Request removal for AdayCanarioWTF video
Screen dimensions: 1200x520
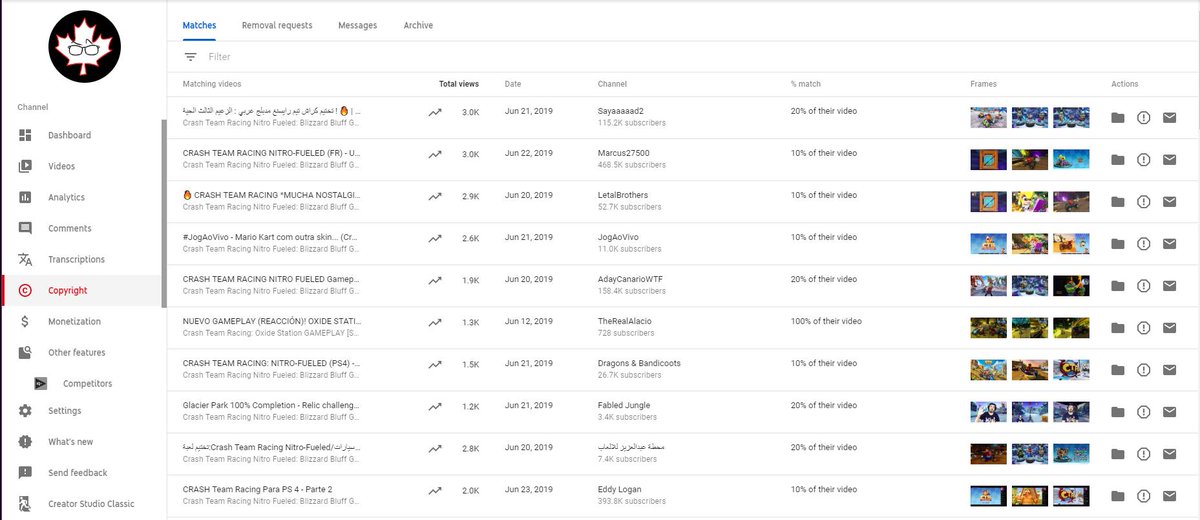1144,285
